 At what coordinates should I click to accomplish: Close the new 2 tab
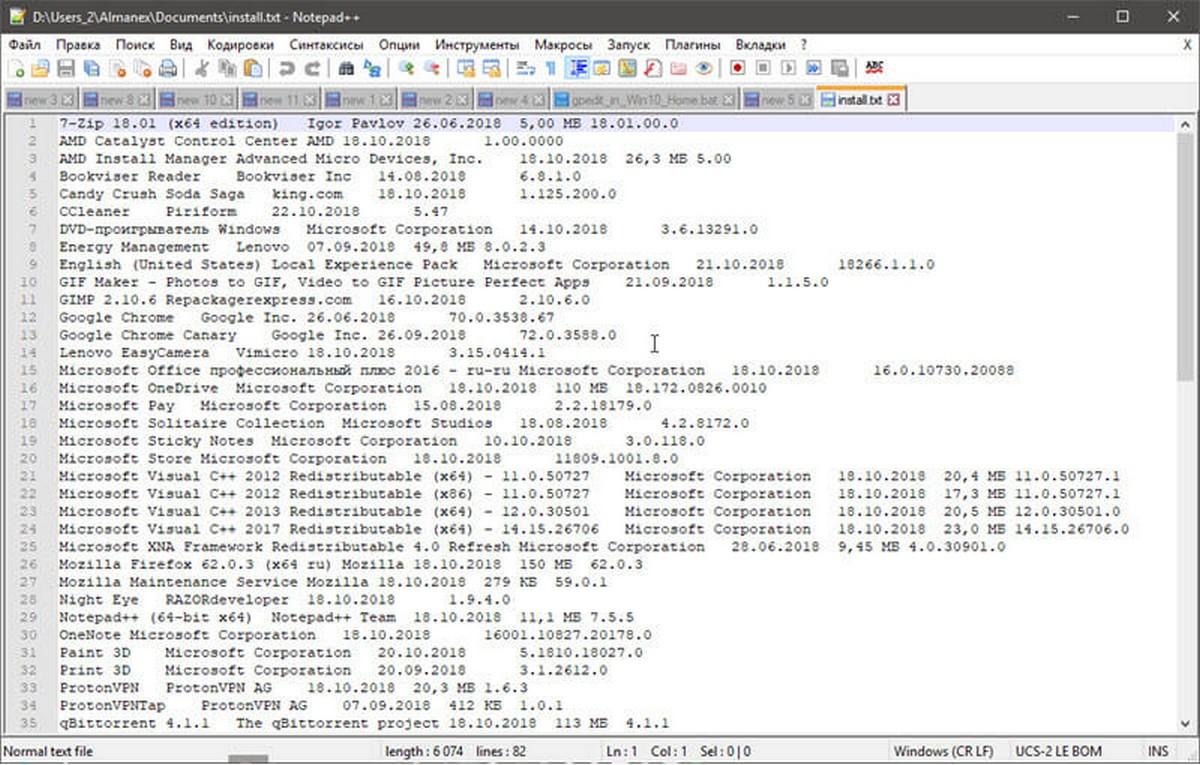coord(461,100)
